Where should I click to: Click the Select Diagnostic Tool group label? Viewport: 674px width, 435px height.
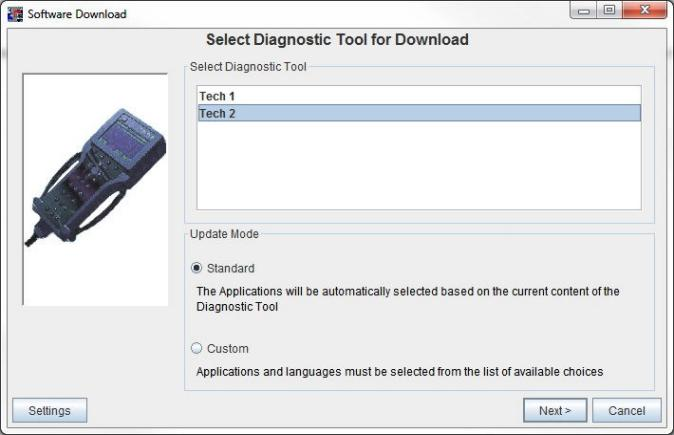tap(248, 67)
